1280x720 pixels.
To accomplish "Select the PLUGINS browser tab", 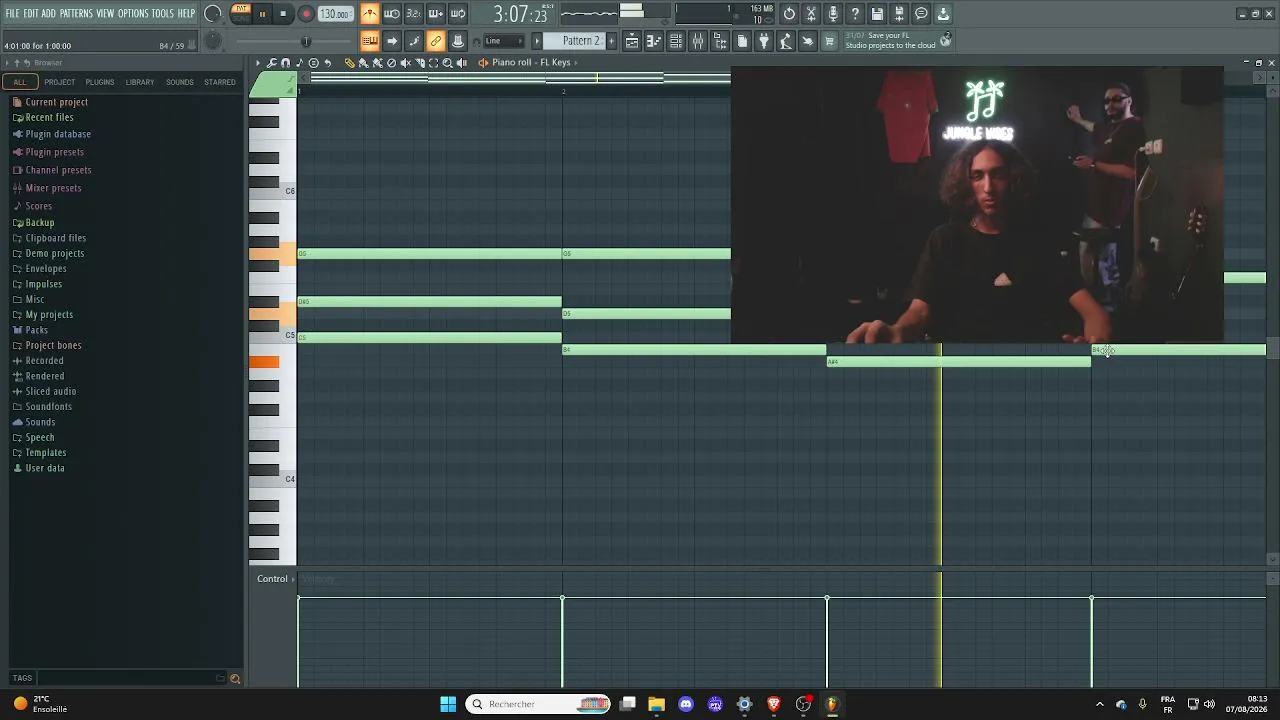I will coord(100,82).
